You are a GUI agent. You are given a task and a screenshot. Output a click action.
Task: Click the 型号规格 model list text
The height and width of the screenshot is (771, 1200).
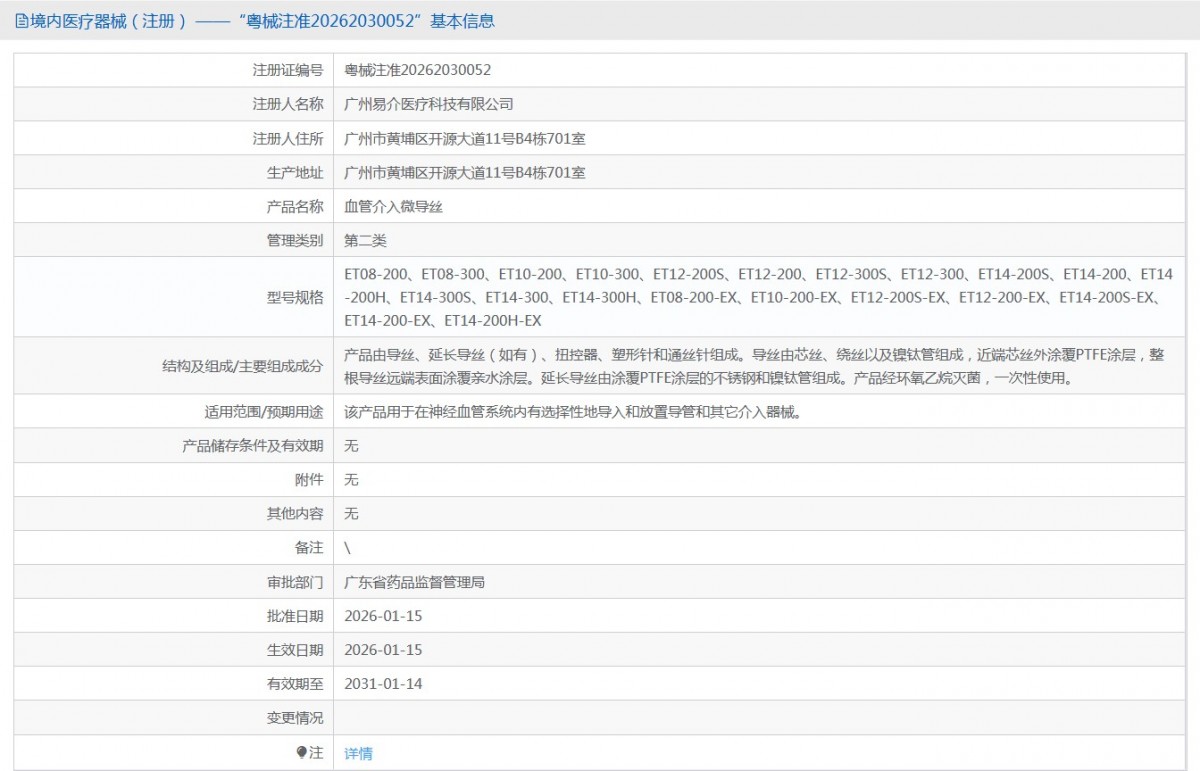tap(757, 297)
